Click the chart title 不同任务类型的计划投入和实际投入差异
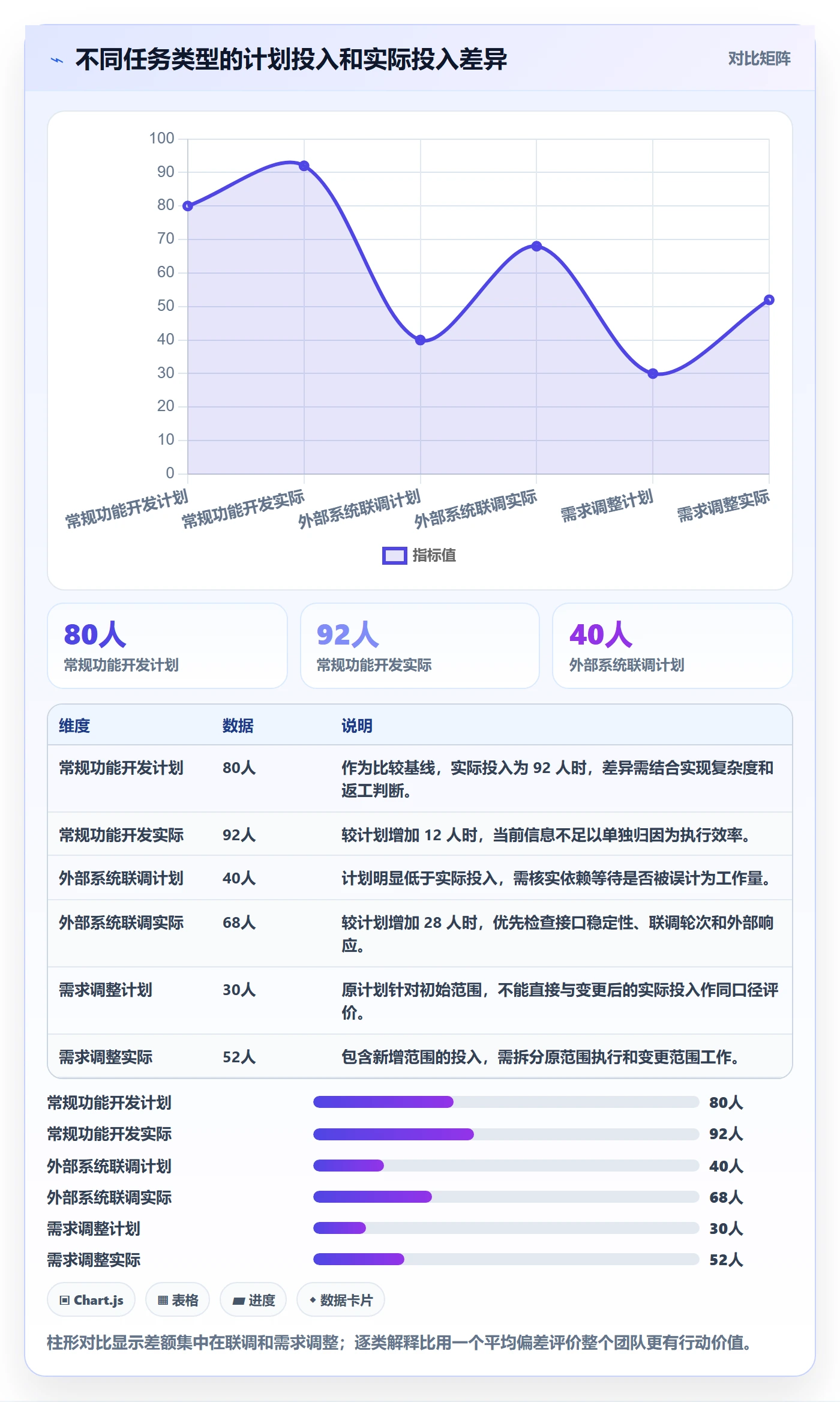 pos(291,59)
